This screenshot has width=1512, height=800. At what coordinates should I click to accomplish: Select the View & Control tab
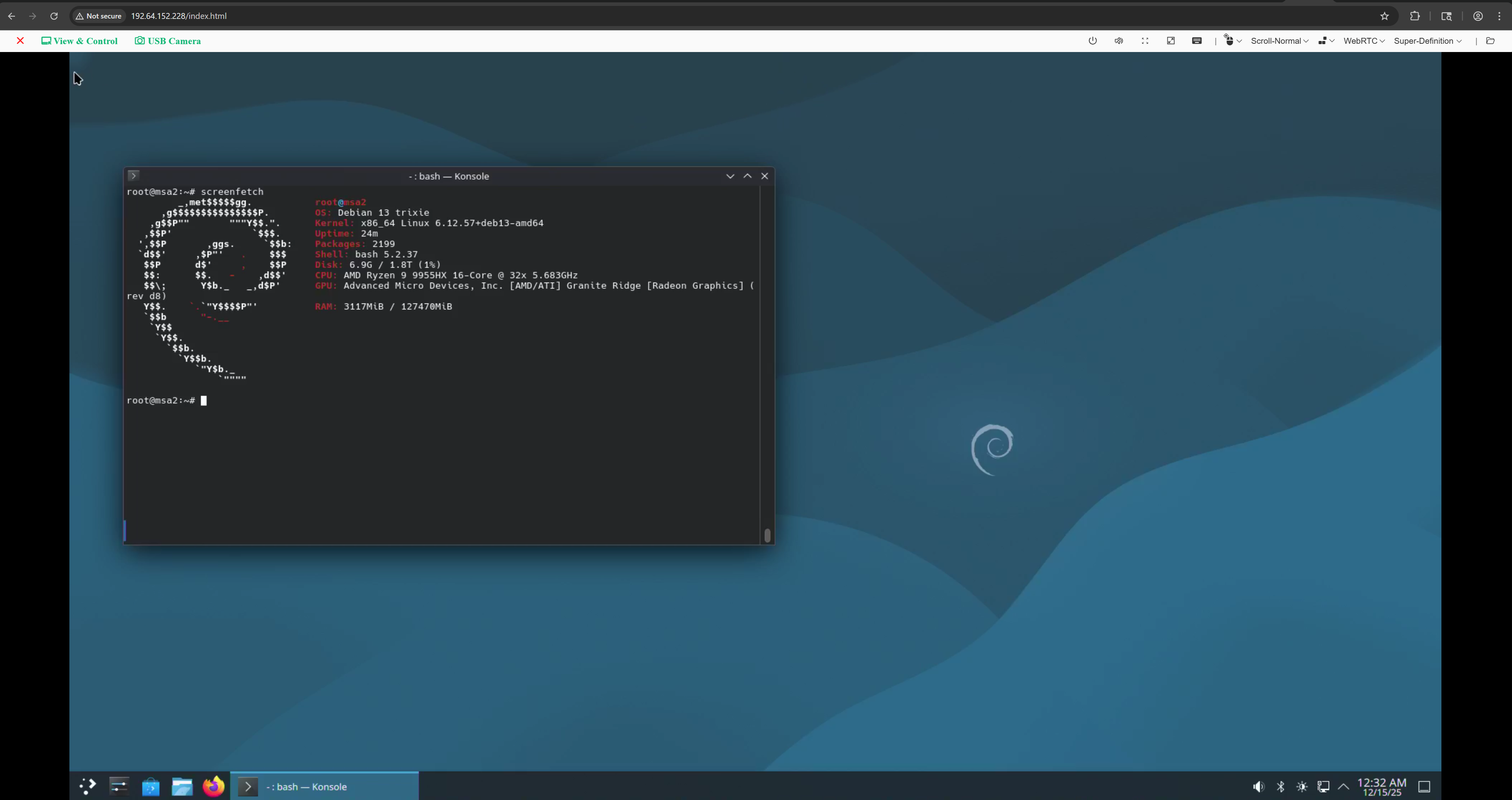coord(79,41)
